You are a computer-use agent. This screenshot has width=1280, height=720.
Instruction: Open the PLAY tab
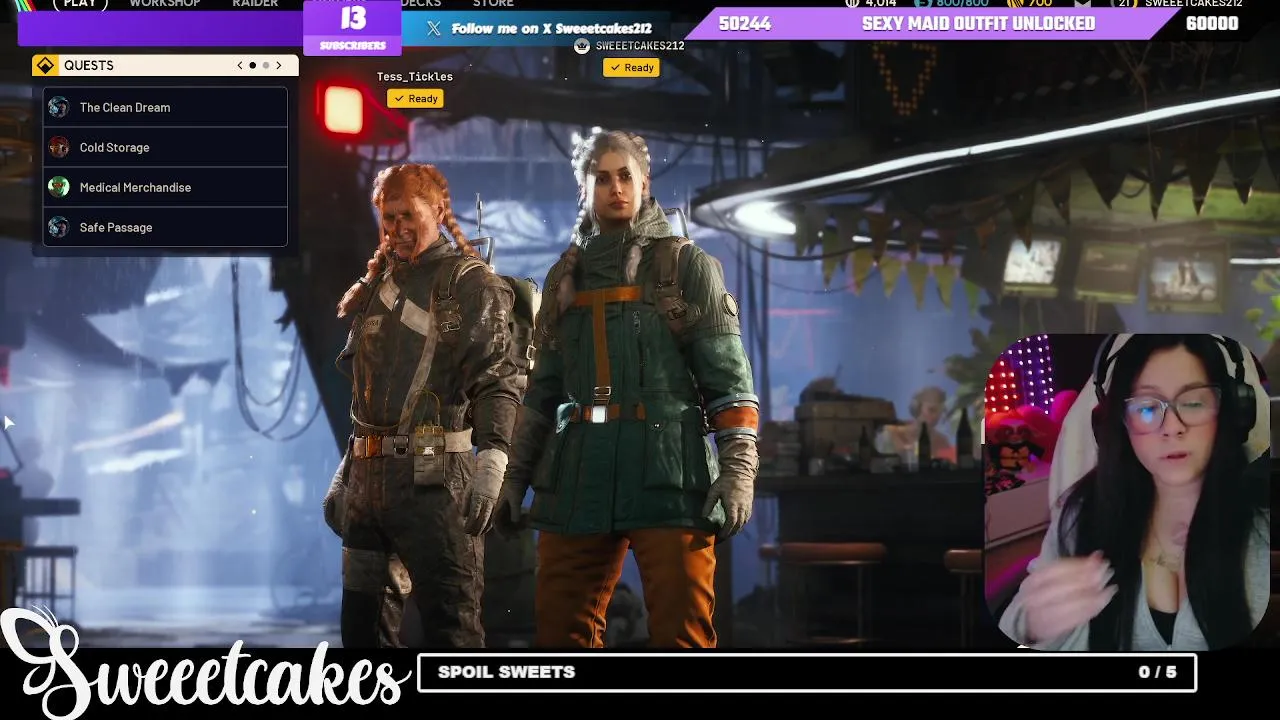[80, 4]
